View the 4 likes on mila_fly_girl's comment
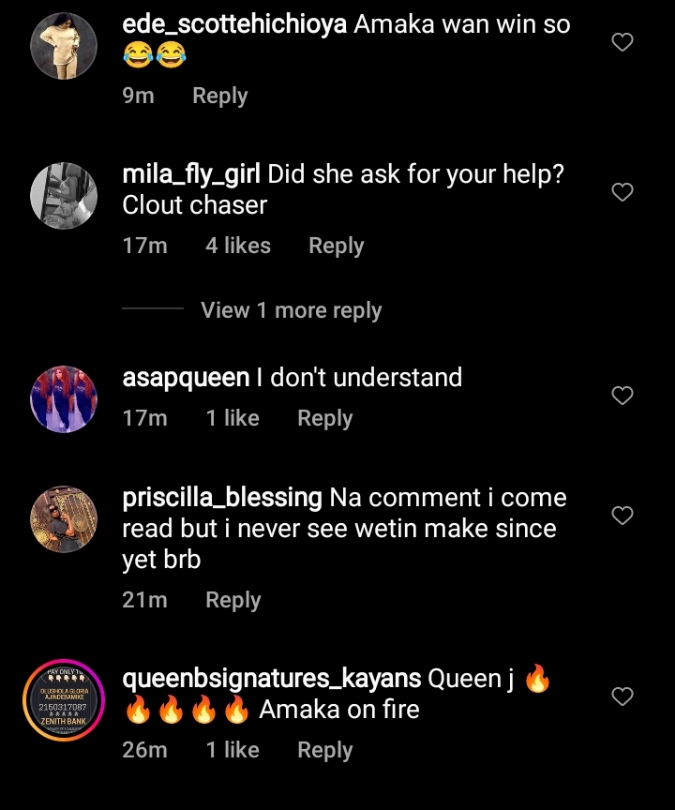 click(238, 246)
